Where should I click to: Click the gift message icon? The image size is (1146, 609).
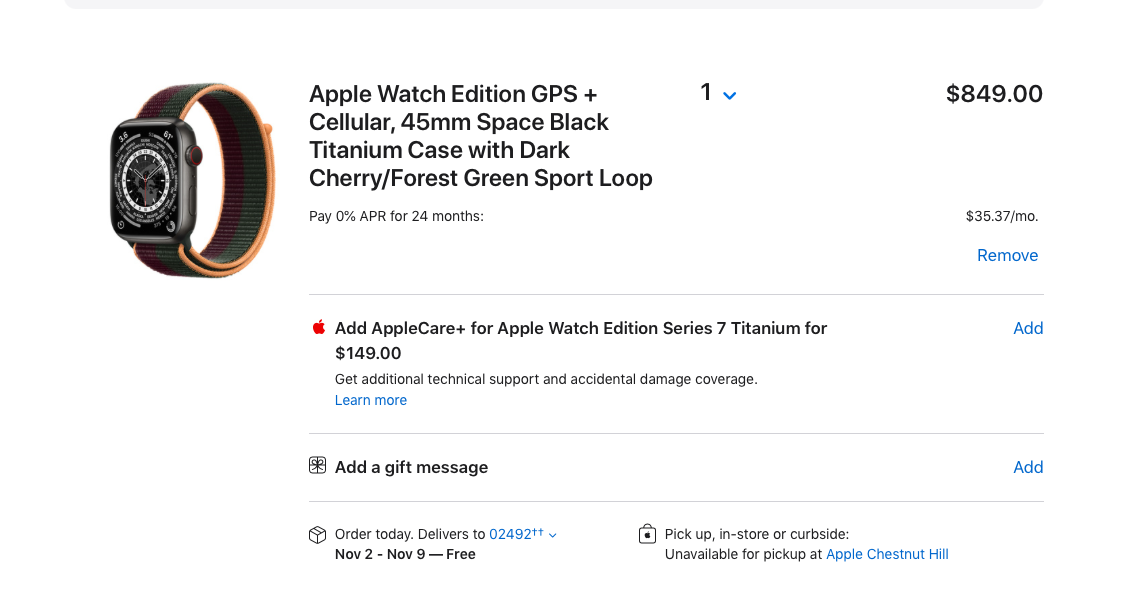tap(318, 466)
